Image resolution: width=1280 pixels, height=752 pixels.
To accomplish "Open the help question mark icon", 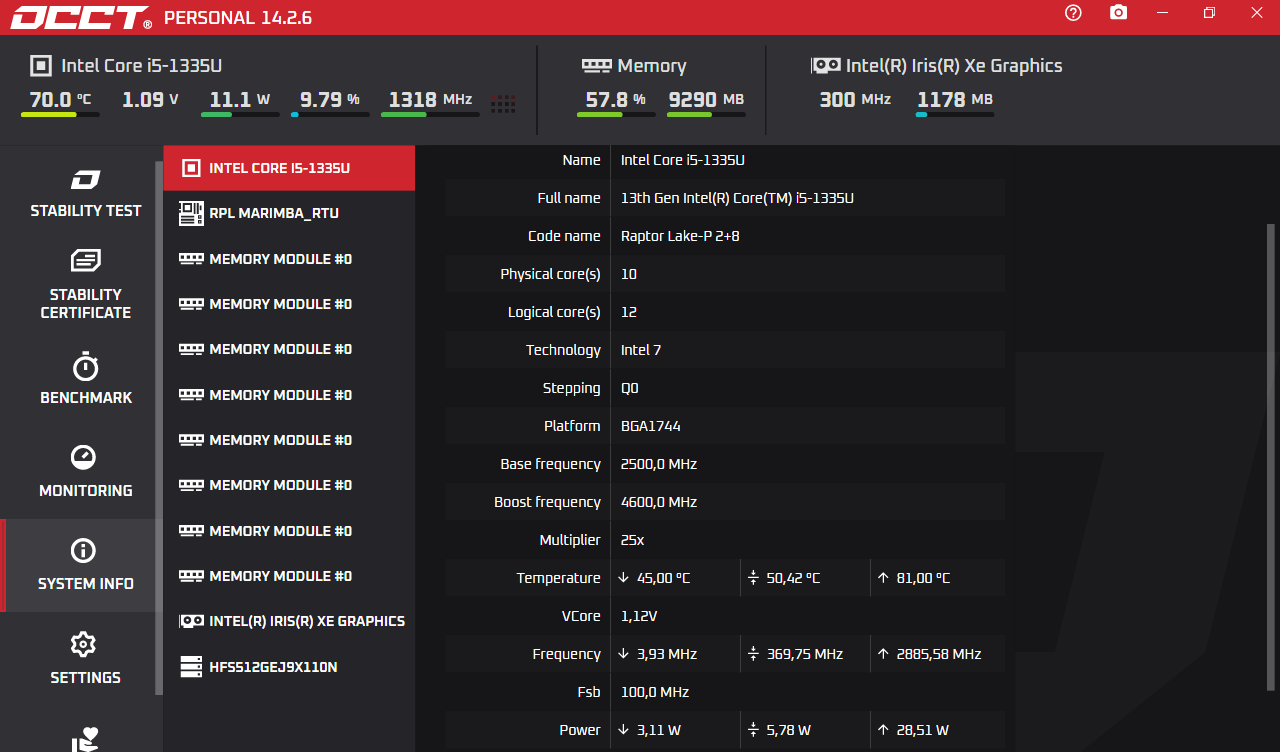I will tap(1073, 13).
